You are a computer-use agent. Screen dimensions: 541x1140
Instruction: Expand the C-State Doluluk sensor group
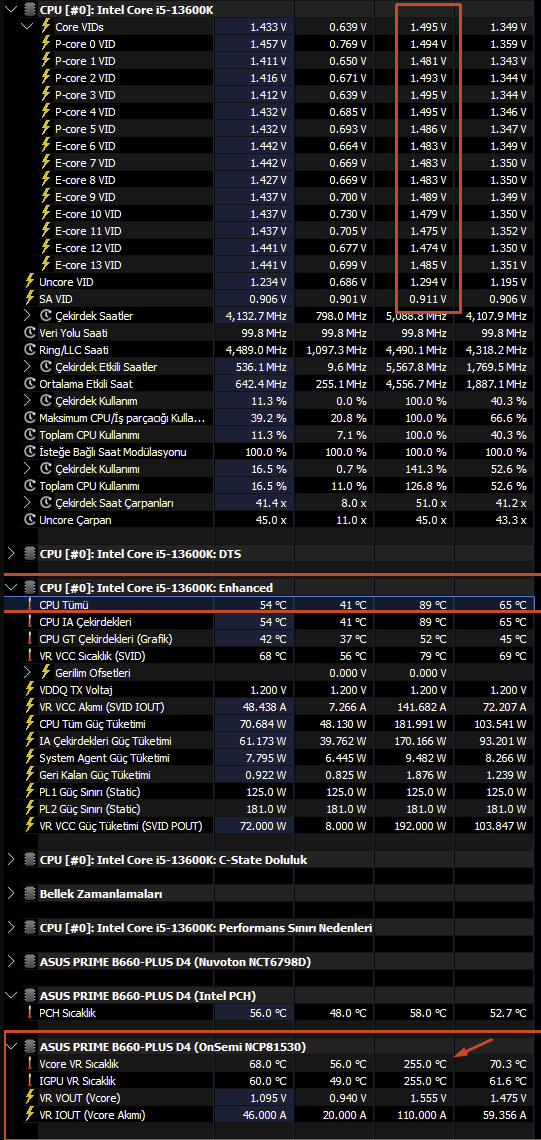tap(10, 859)
